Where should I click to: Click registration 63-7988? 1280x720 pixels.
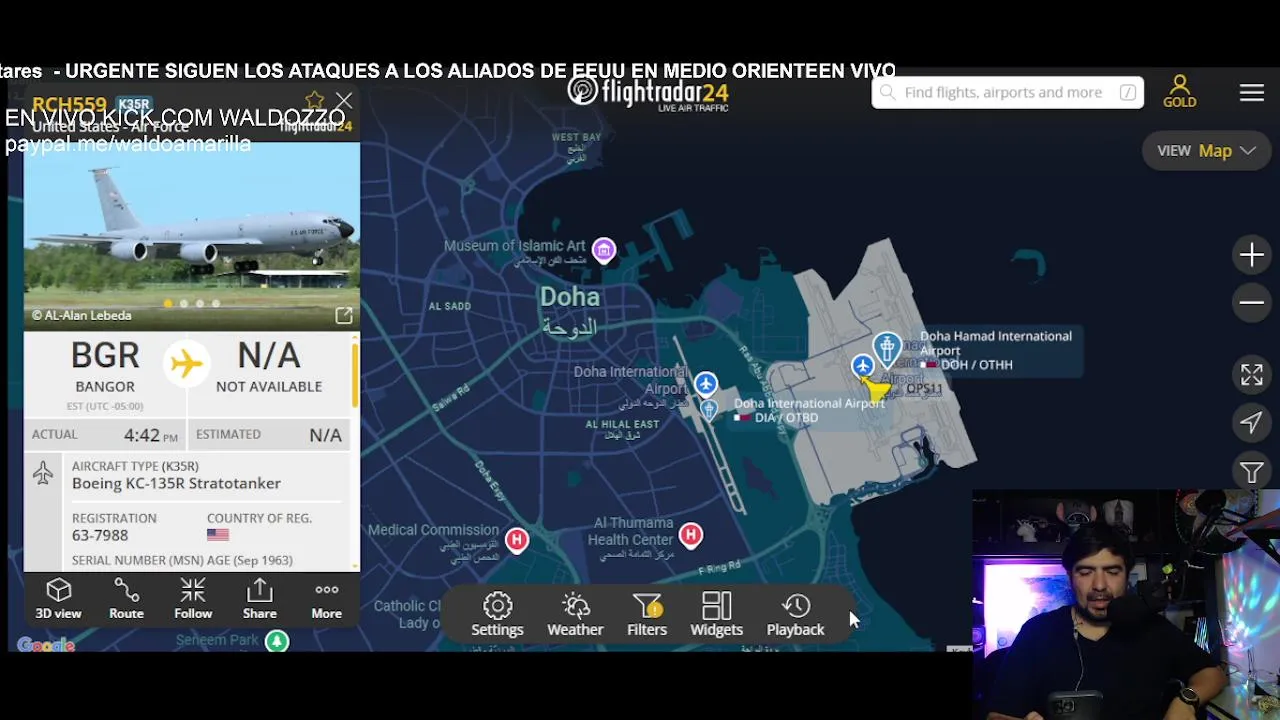(x=100, y=536)
